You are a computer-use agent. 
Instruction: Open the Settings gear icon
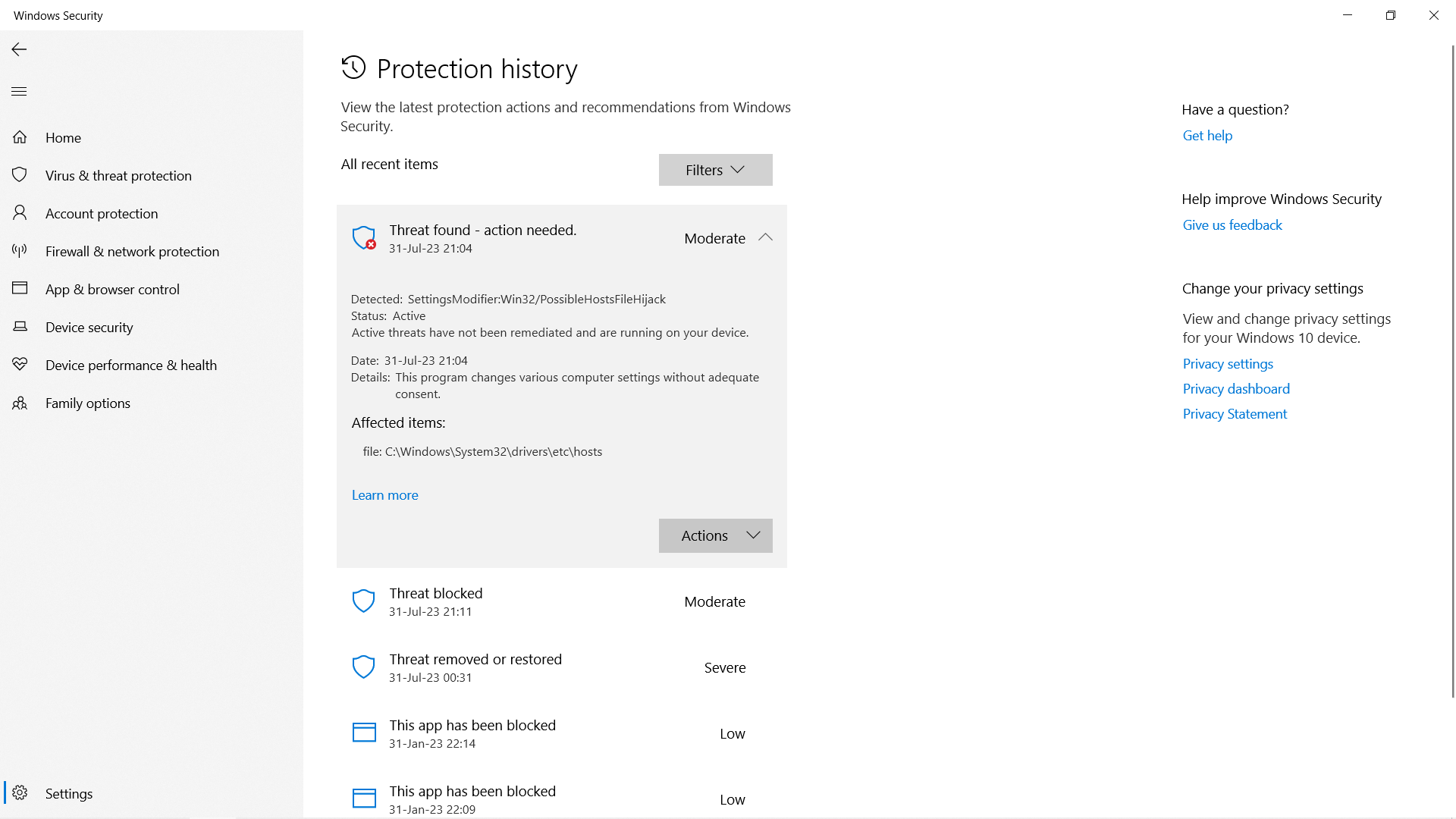pos(20,793)
